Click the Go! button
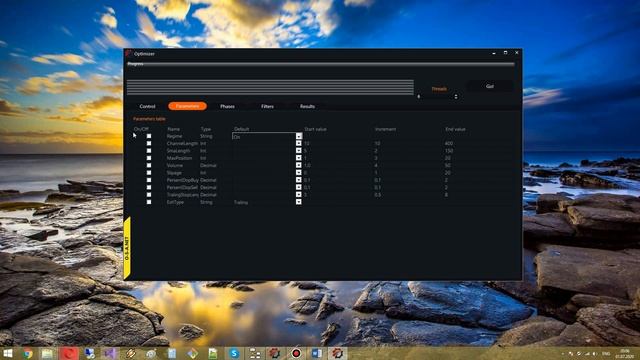 tap(490, 86)
